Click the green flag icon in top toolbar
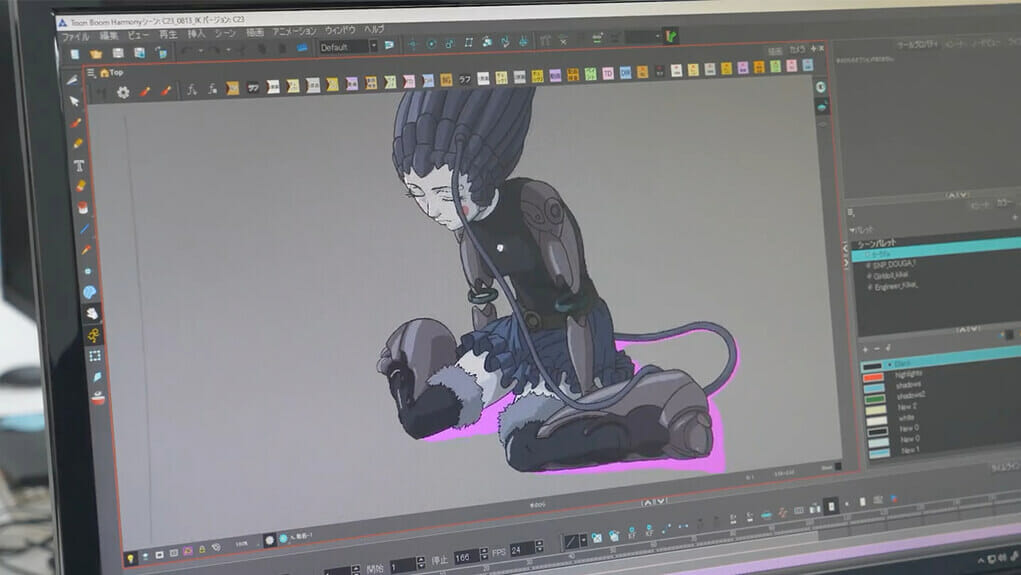This screenshot has height=575, width=1021. tap(671, 36)
